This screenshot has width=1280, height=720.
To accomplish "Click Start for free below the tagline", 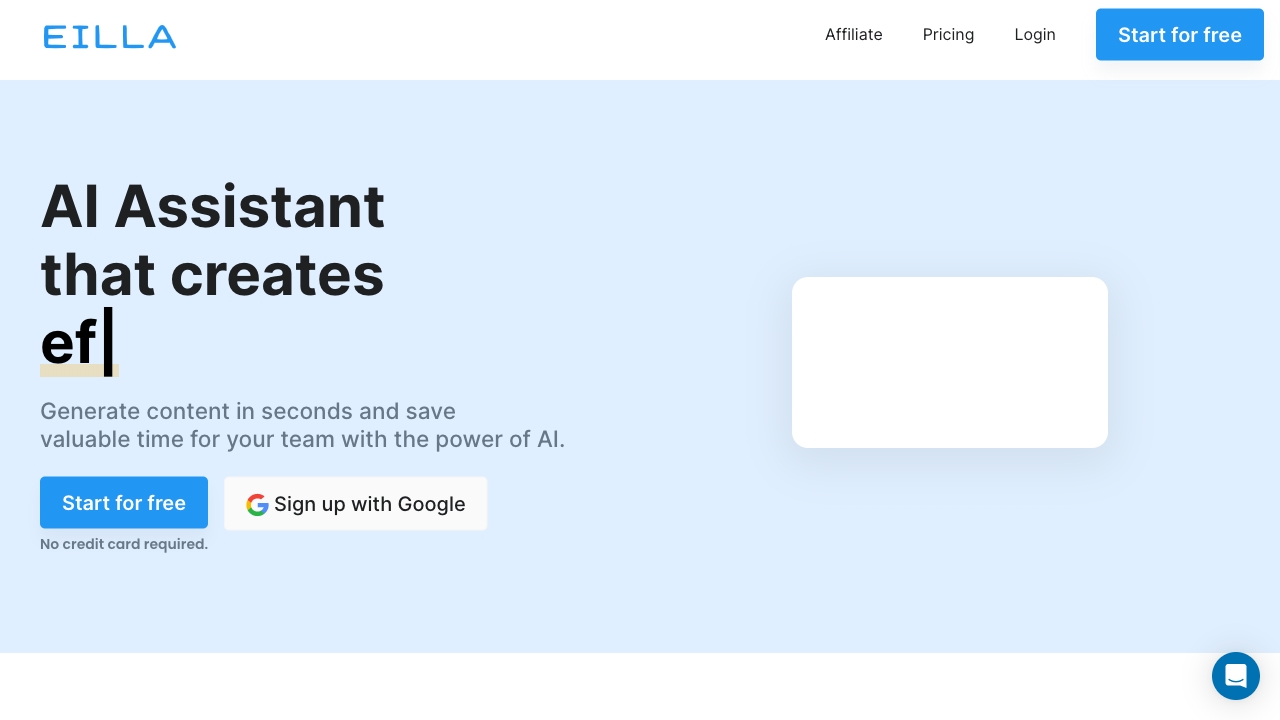I will [x=124, y=502].
